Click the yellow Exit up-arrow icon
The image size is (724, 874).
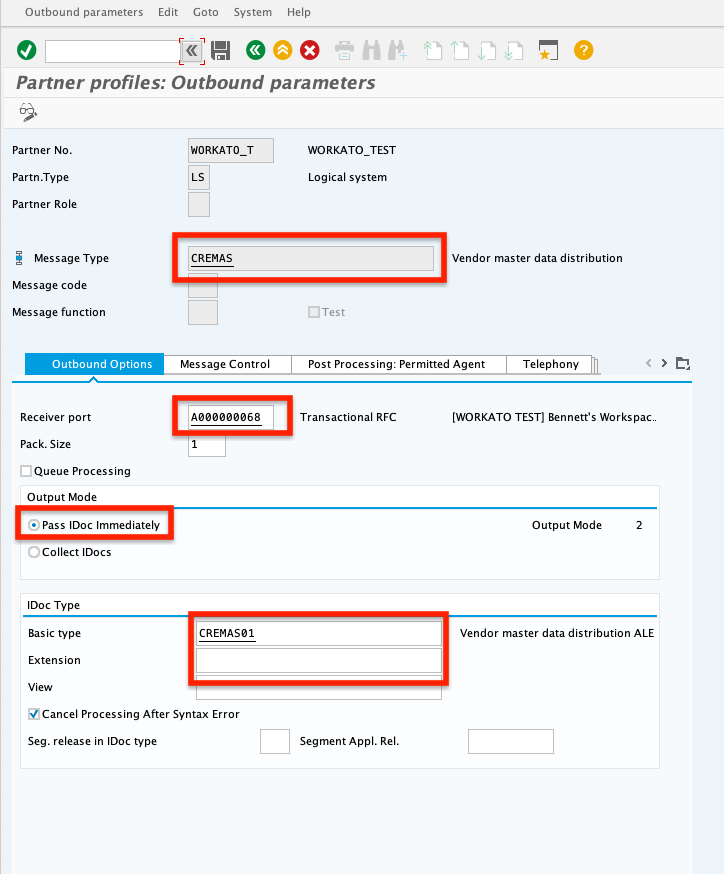click(x=283, y=50)
